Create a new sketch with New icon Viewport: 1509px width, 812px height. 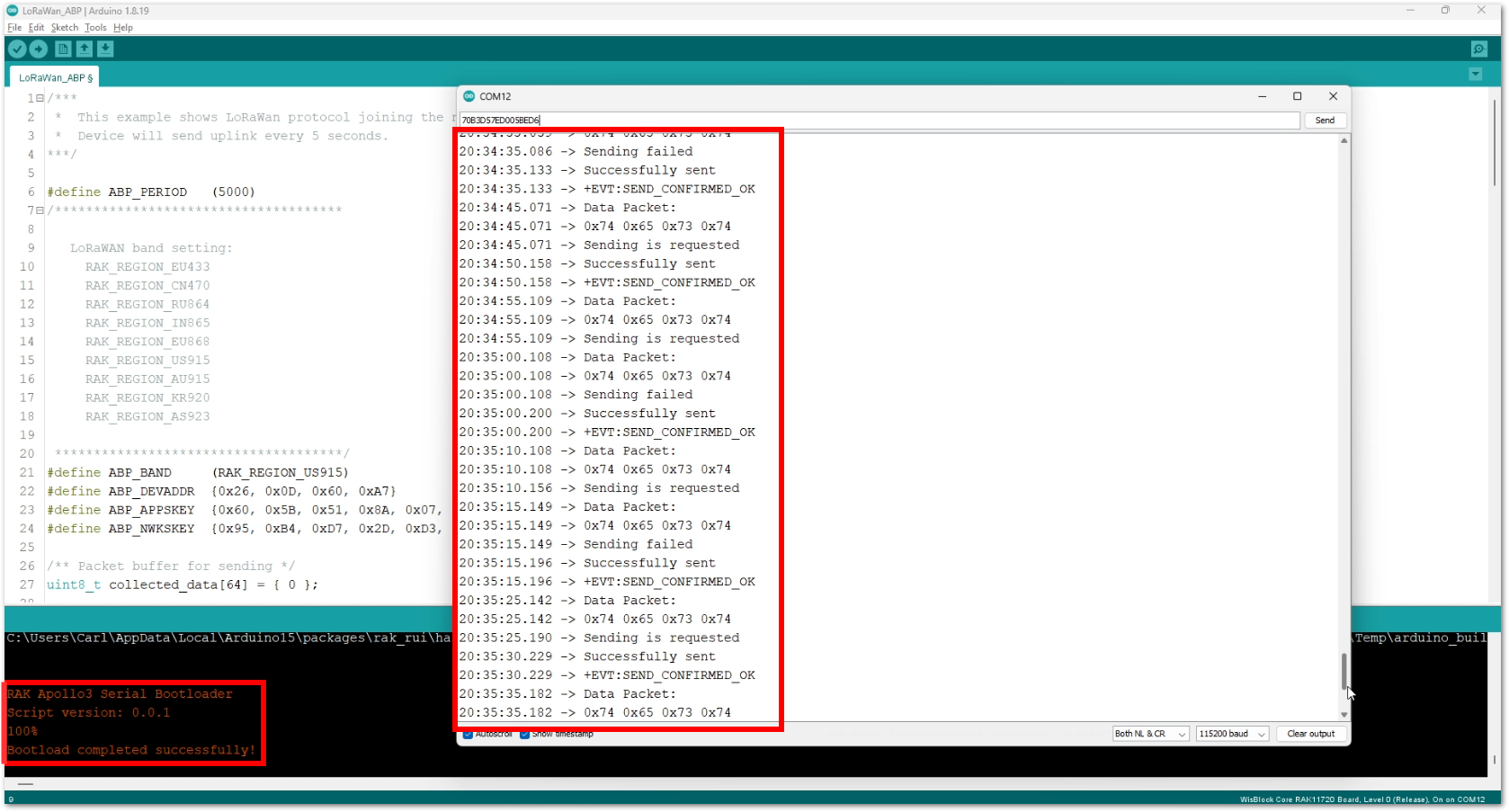click(63, 49)
